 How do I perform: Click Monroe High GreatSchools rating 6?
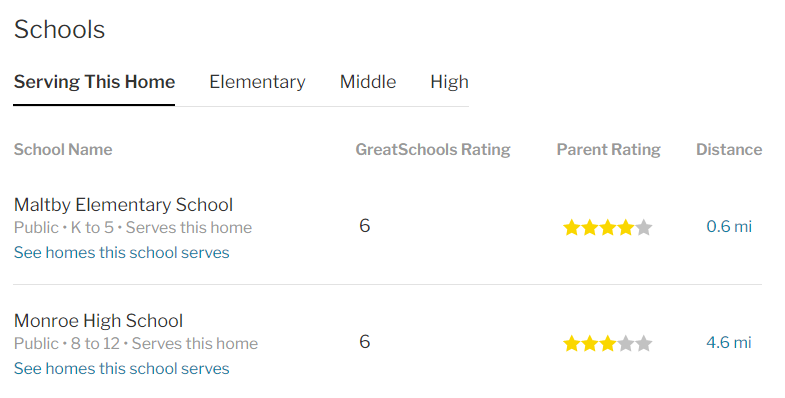364,342
